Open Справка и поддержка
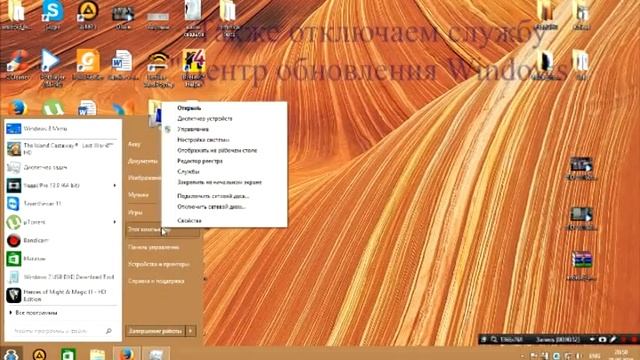Viewport: 640px width, 360px height. (x=156, y=281)
